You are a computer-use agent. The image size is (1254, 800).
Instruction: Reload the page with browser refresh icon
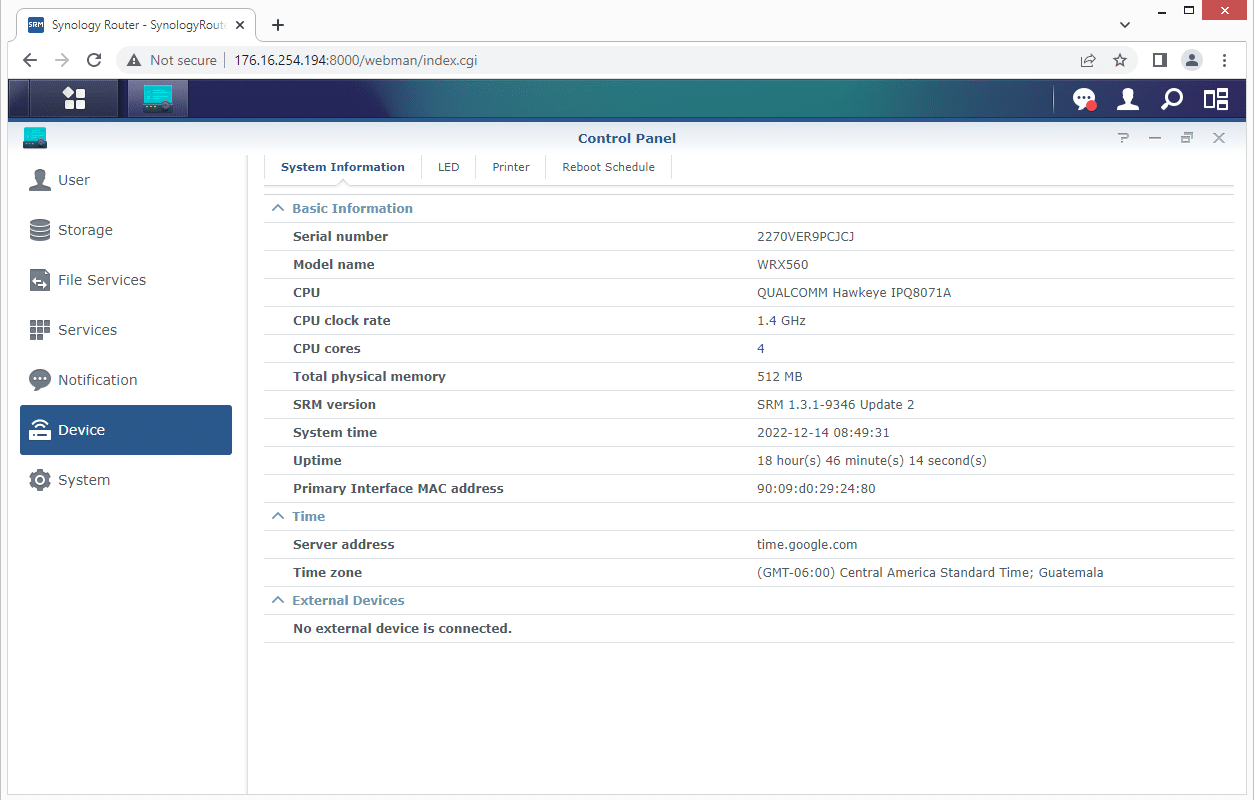94,60
